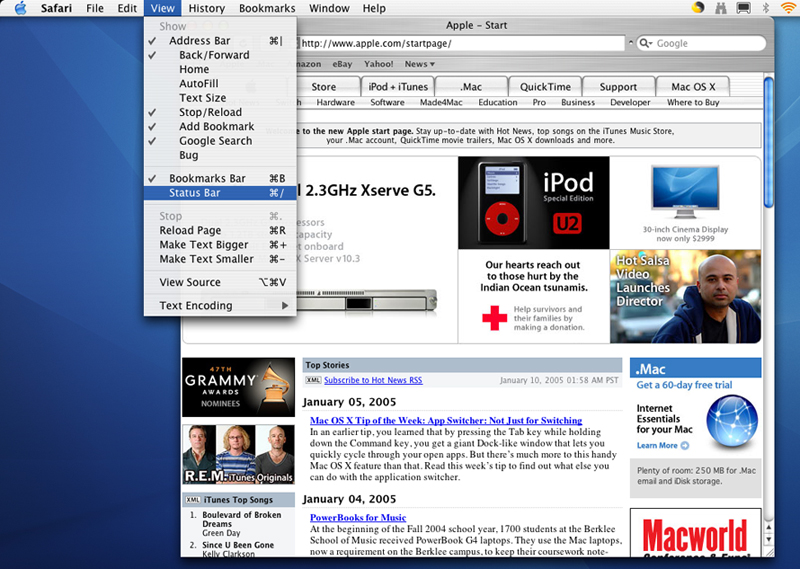This screenshot has width=800, height=569.
Task: Open the Bookmarks menu
Action: [267, 8]
